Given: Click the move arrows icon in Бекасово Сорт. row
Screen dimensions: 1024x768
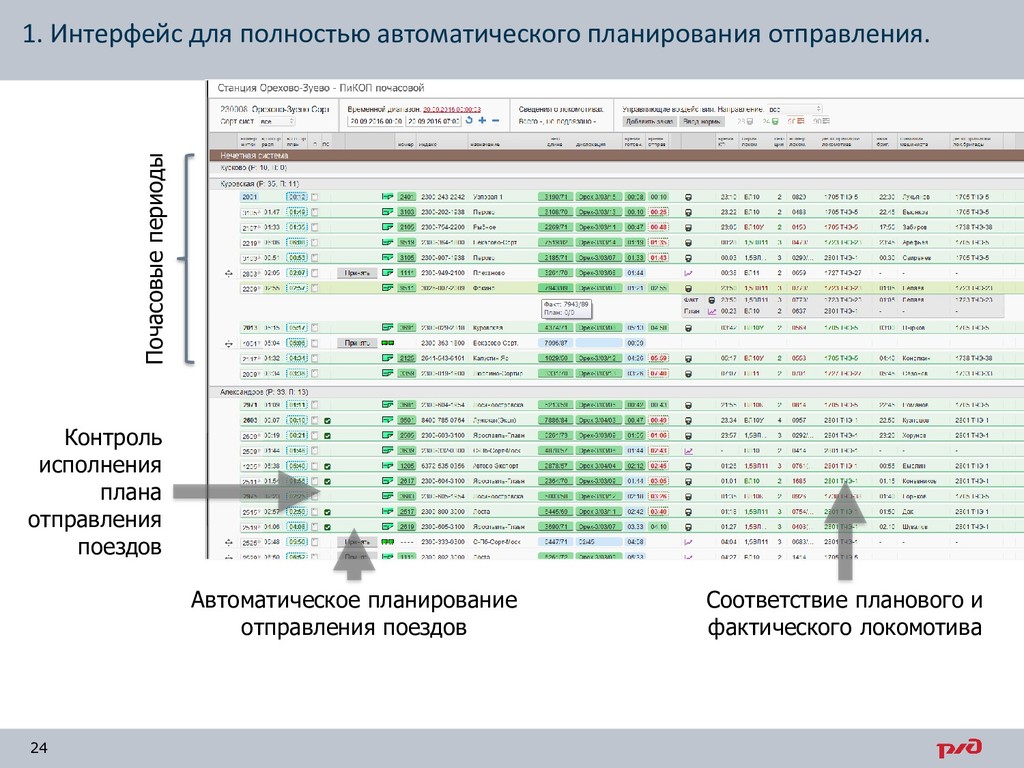Looking at the screenshot, I should [x=229, y=344].
